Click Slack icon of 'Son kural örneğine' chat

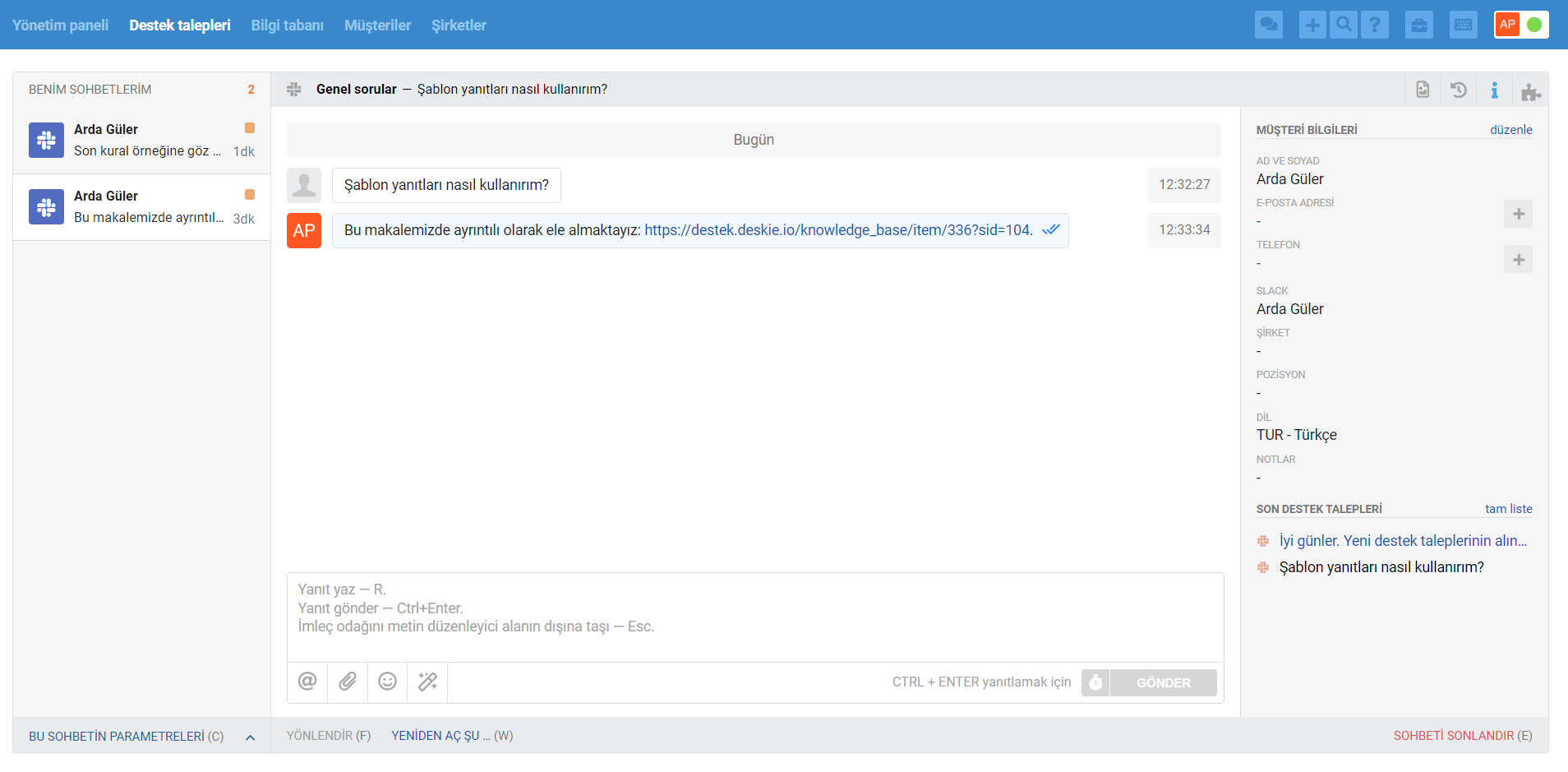coord(46,140)
